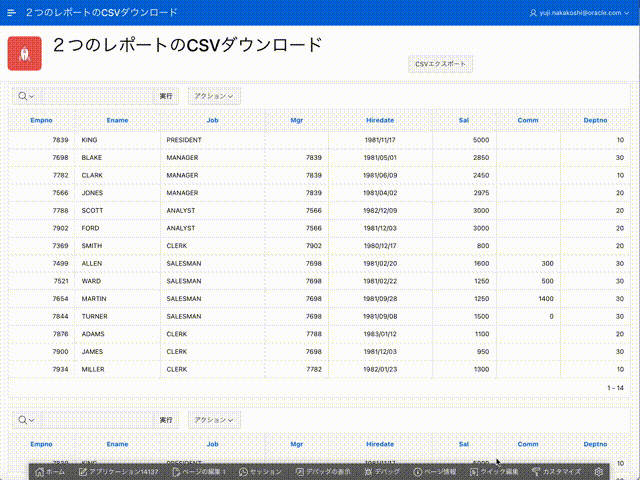Select the cell TURNER
Viewport: 640px width, 480px height.
pos(95,316)
